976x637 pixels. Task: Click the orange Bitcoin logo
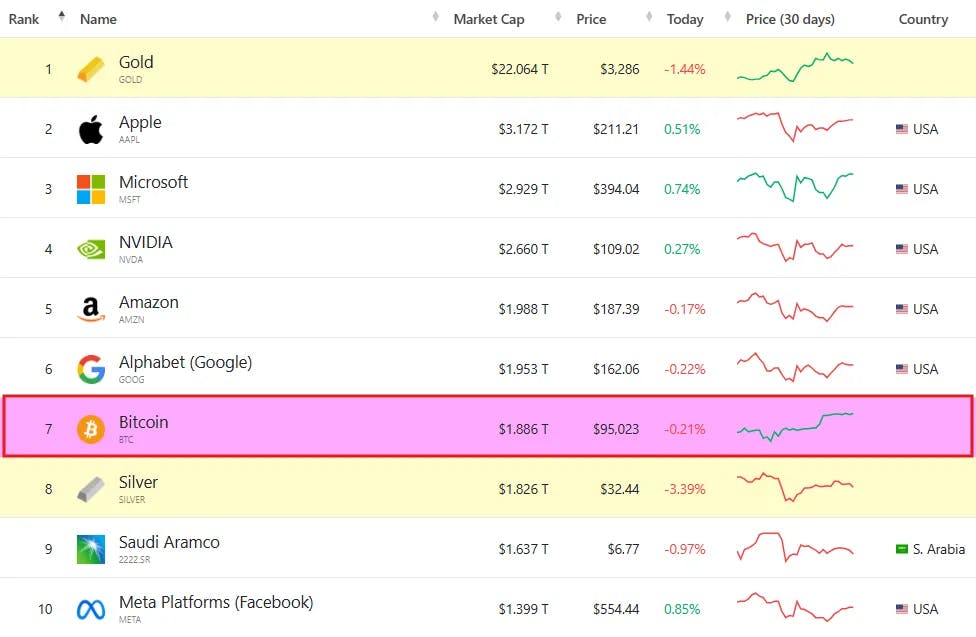[91, 430]
